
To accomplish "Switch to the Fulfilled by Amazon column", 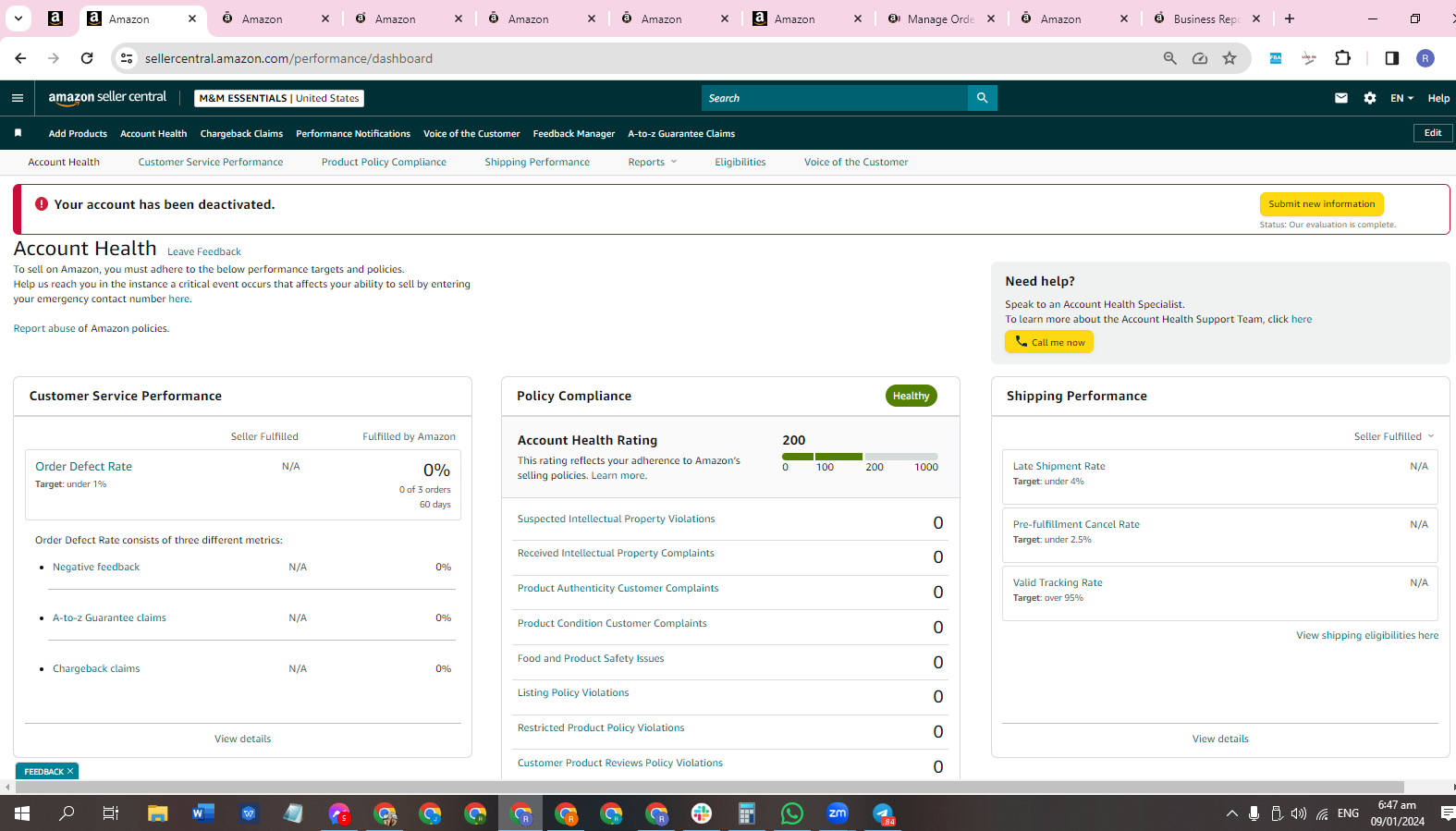I will pos(409,436).
